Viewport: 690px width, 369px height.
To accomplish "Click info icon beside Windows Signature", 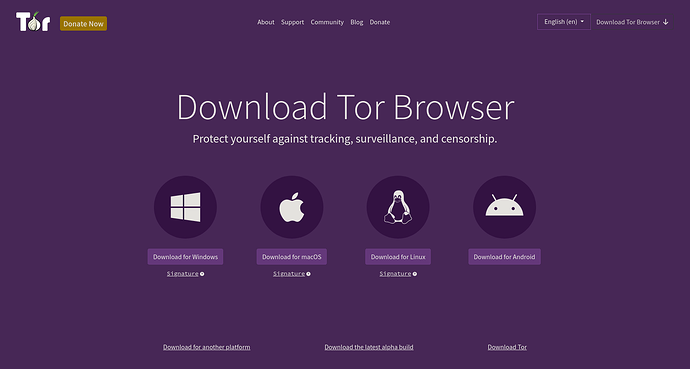I will [x=202, y=274].
